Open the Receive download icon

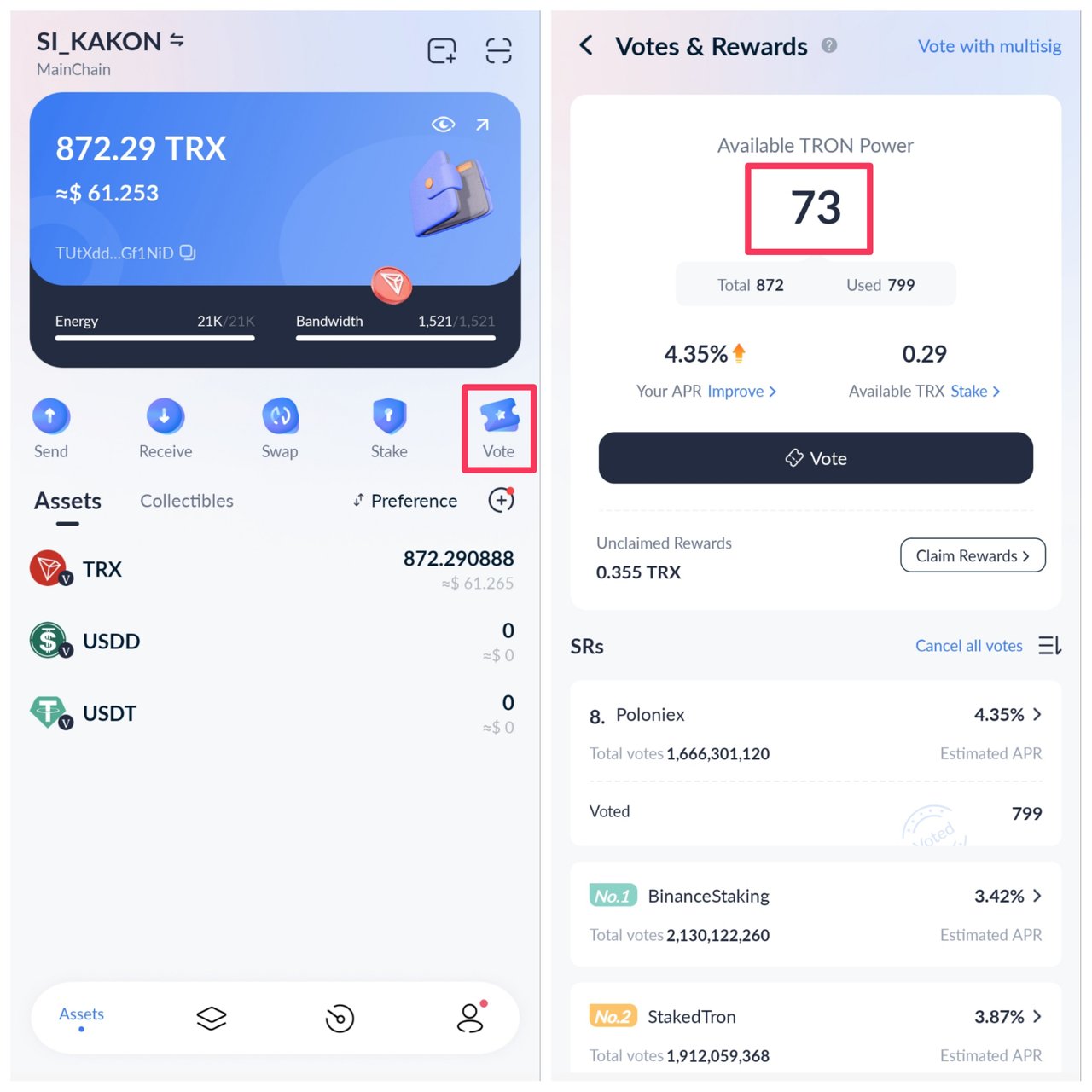coord(165,416)
